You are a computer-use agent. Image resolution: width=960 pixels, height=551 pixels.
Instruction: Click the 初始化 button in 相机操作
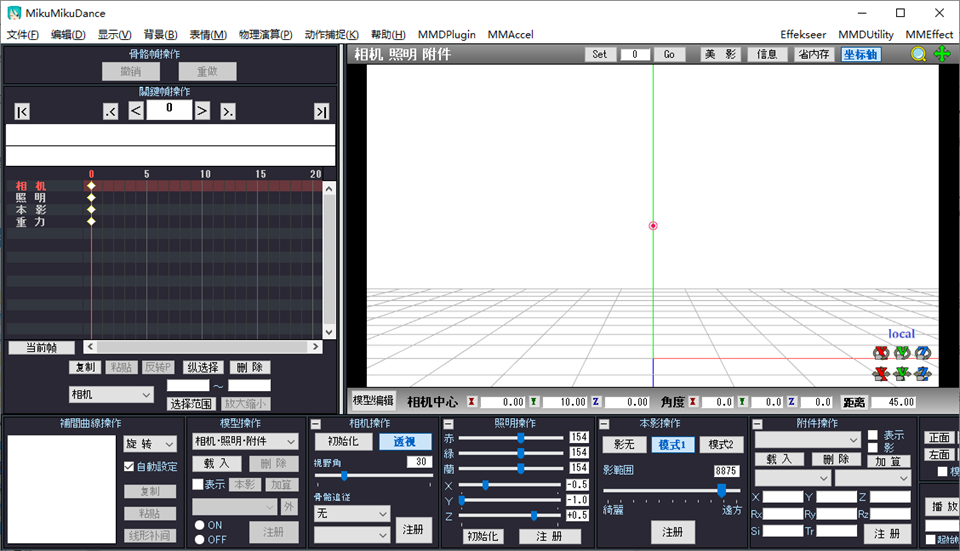click(343, 441)
